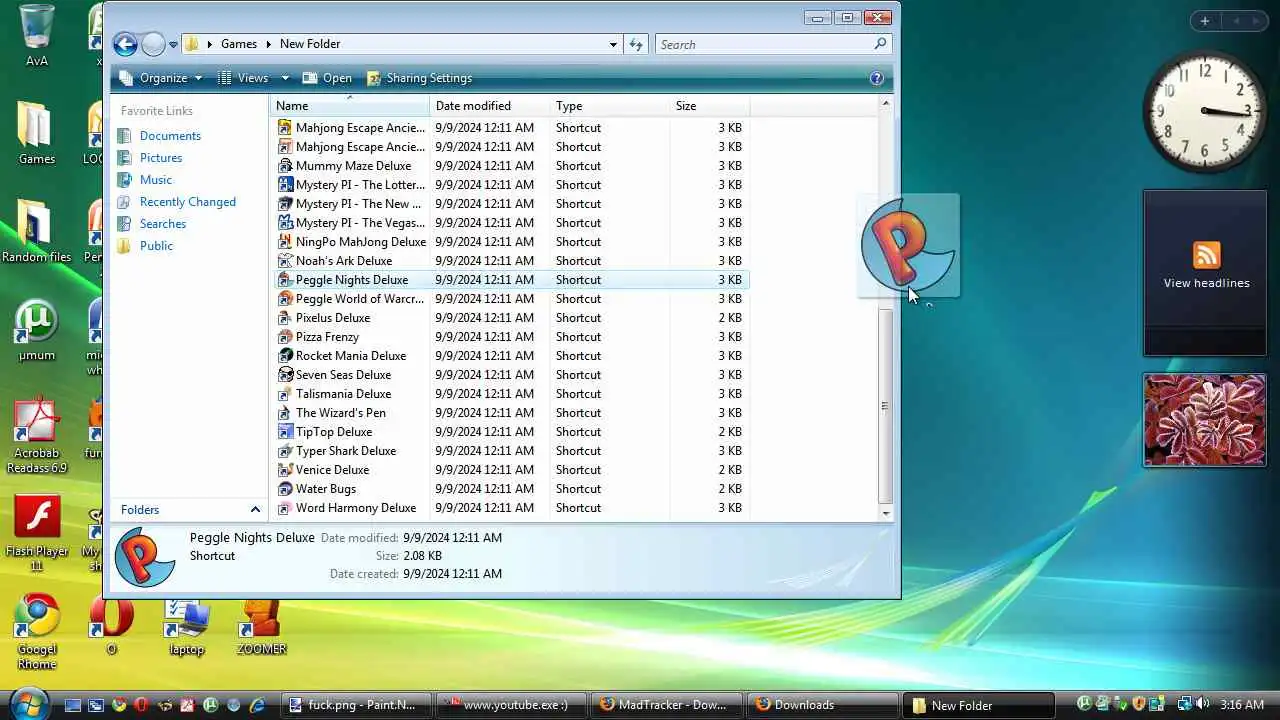Click the Forward navigation arrow in Explorer

tap(153, 44)
